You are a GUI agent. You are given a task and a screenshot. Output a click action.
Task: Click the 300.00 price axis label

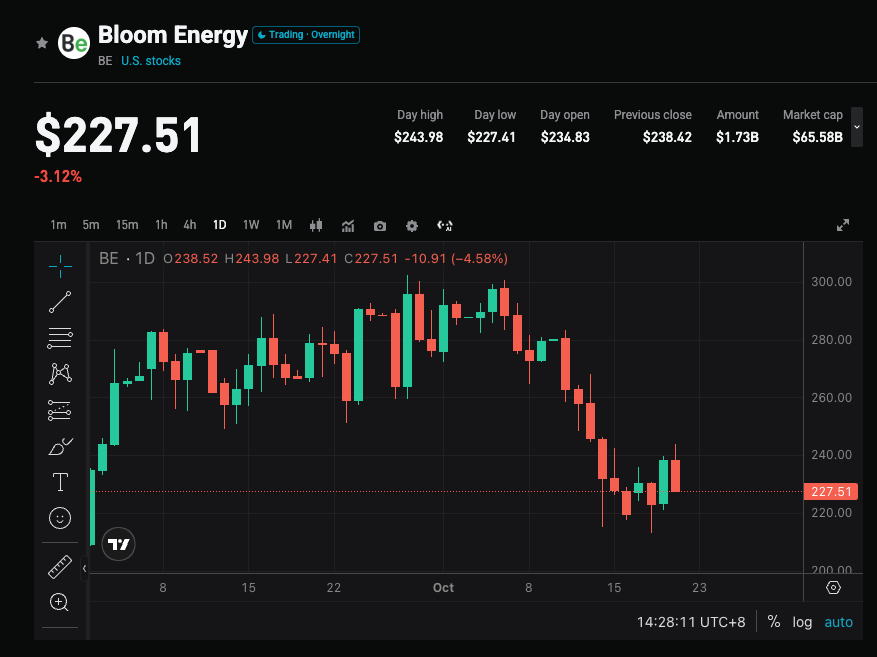click(x=831, y=281)
